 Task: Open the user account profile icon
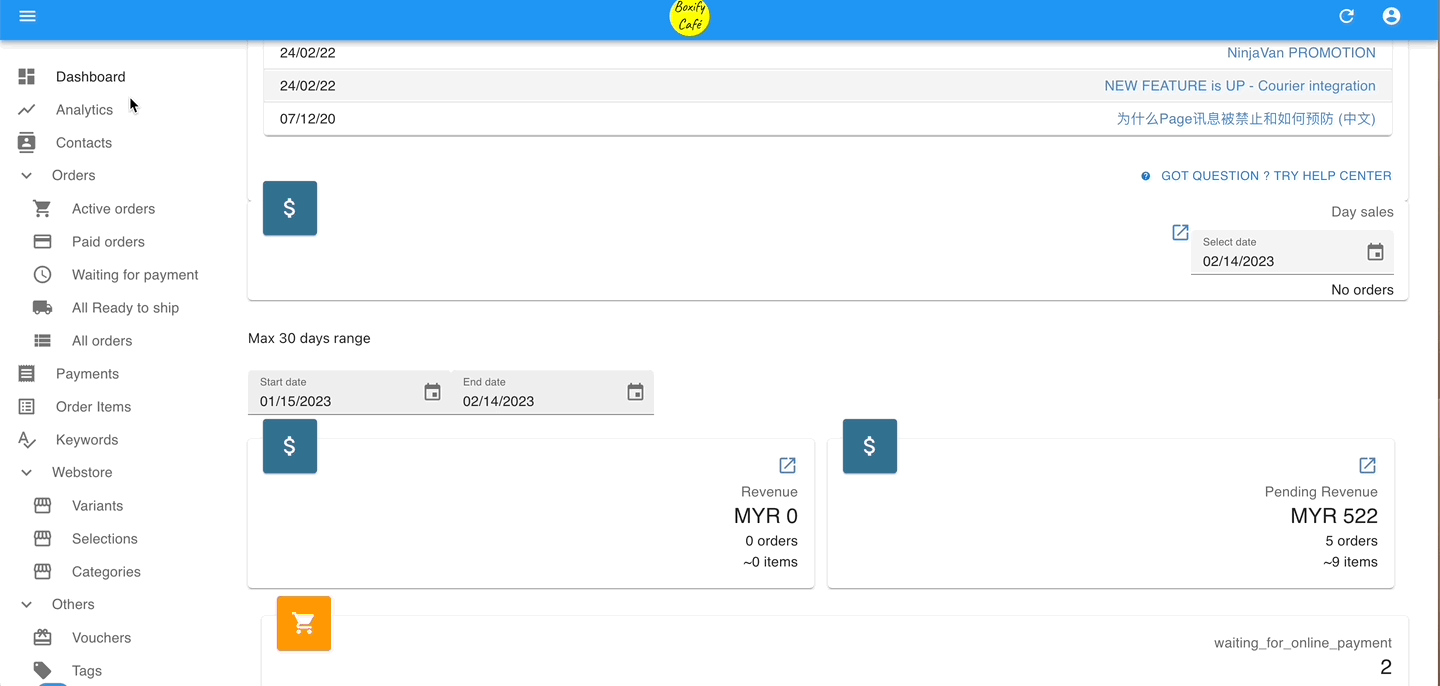1391,16
